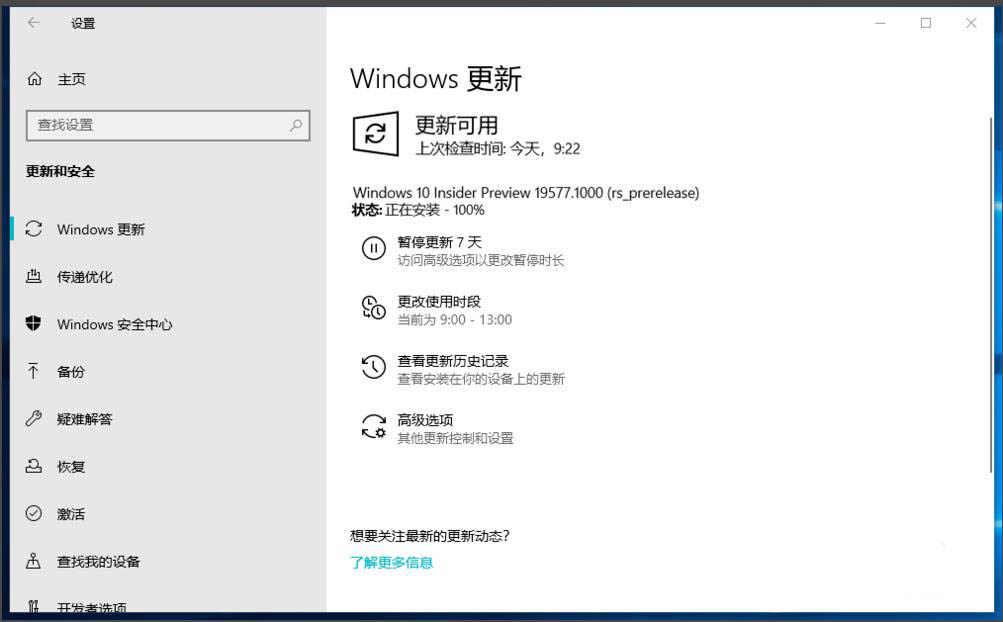1003x622 pixels.
Task: Click the vertical scrollbar on right
Action: click(991, 294)
